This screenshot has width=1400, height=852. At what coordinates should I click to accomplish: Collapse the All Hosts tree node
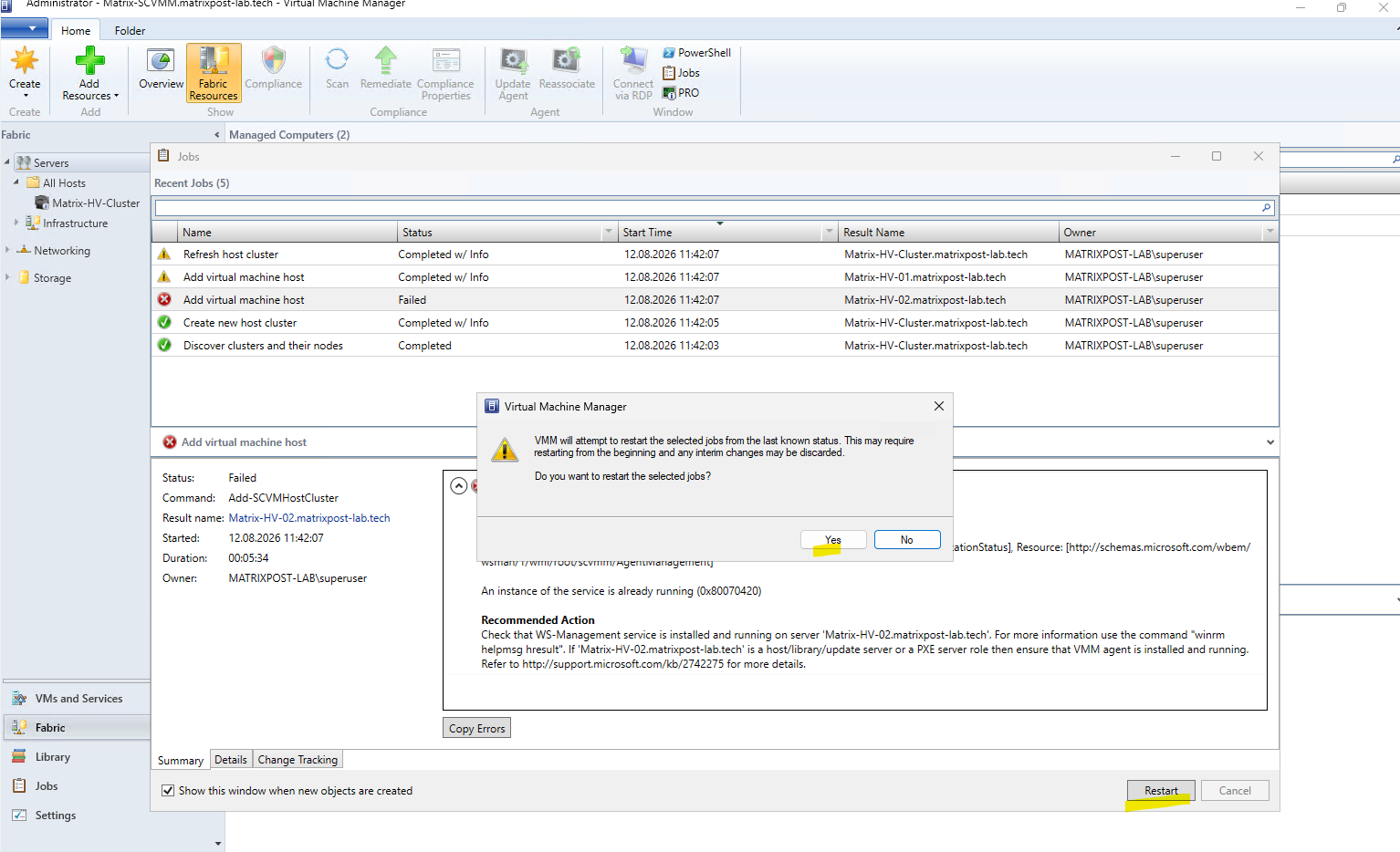(16, 182)
